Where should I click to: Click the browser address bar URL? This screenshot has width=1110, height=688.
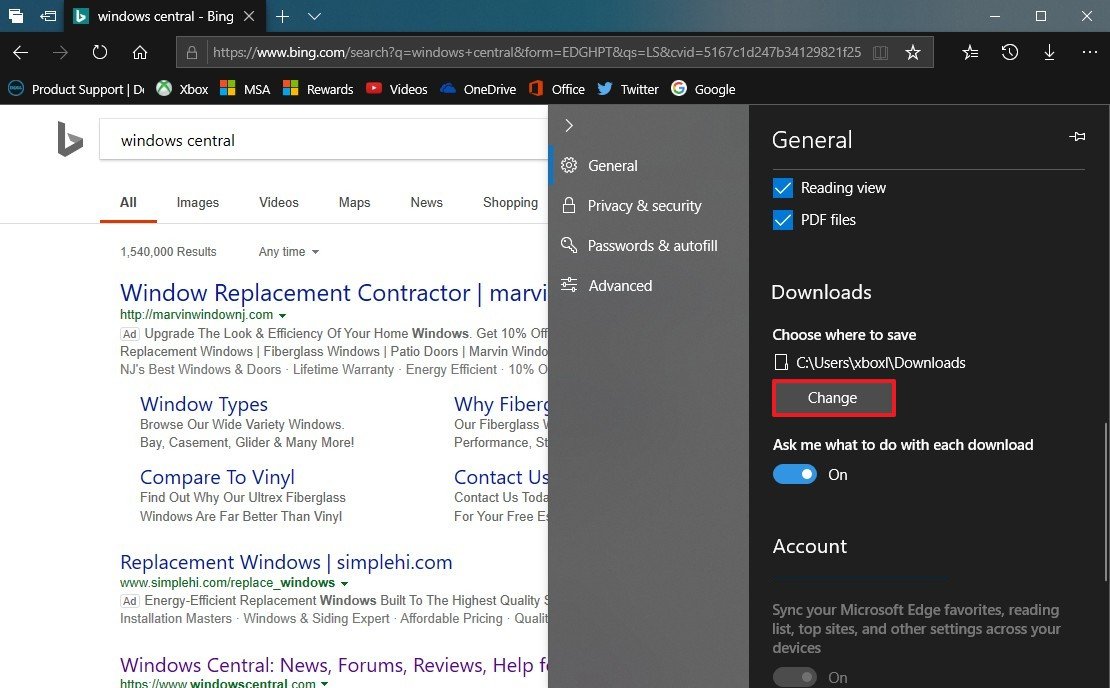537,52
